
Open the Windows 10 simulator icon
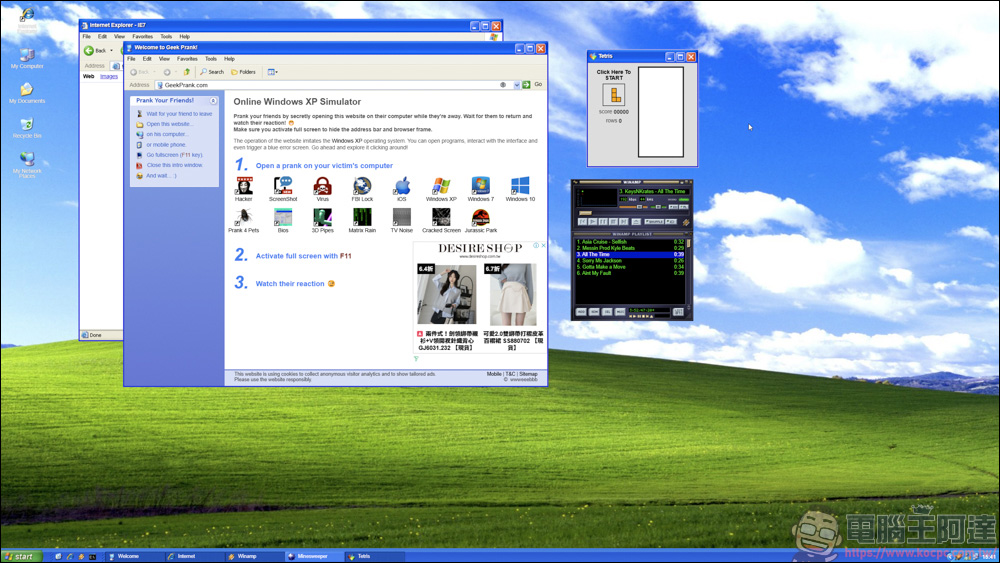coord(520,189)
